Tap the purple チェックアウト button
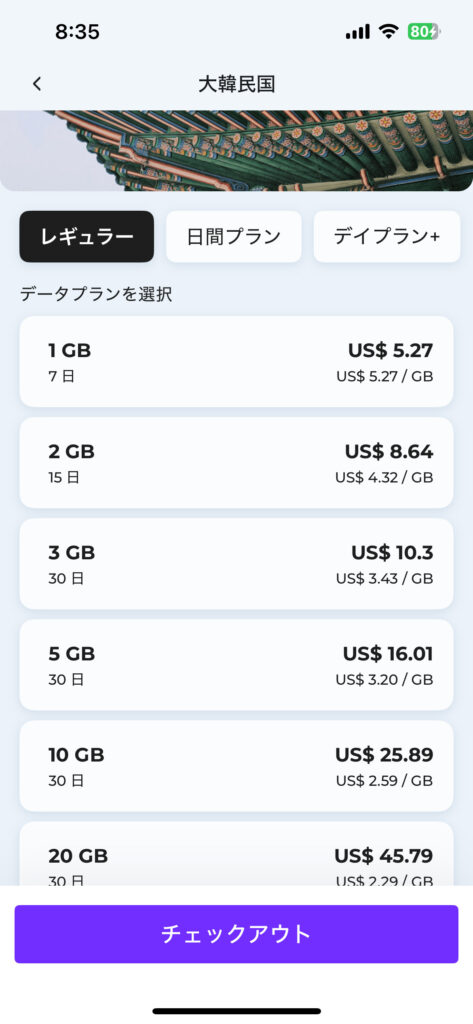Viewport: 473px width, 1024px height. click(x=236, y=934)
